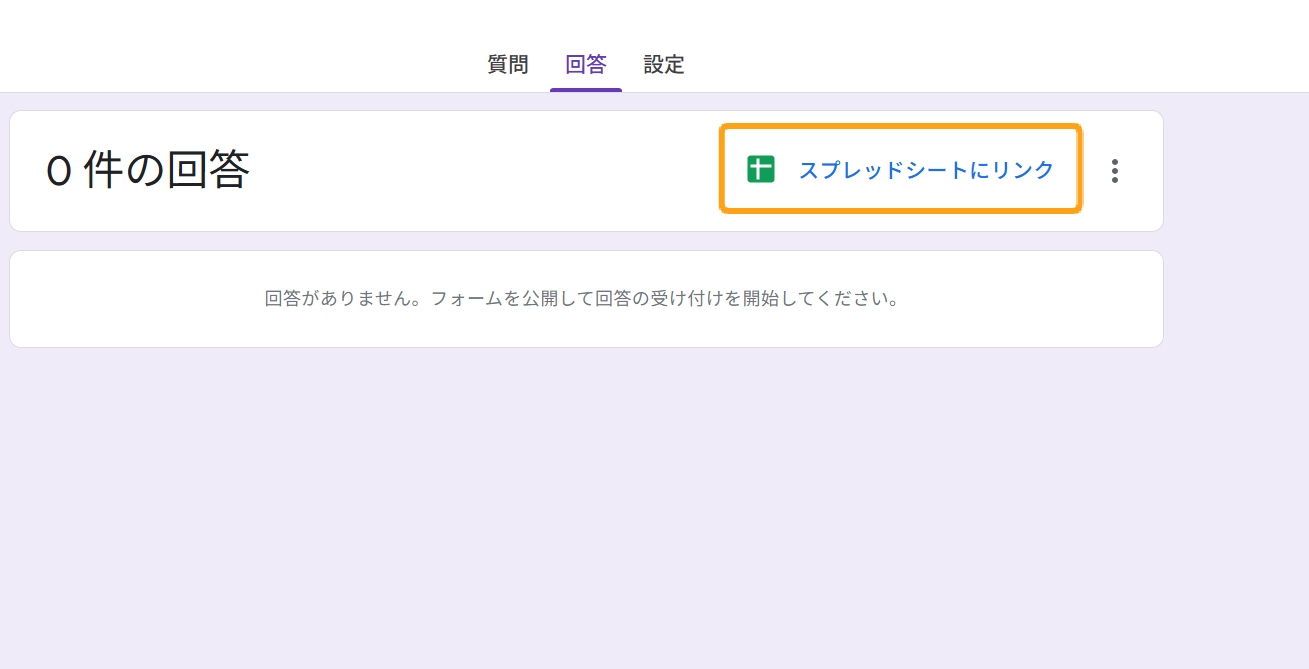This screenshot has height=669, width=1309.
Task: Click the green Google Sheets icon
Action: (x=761, y=170)
